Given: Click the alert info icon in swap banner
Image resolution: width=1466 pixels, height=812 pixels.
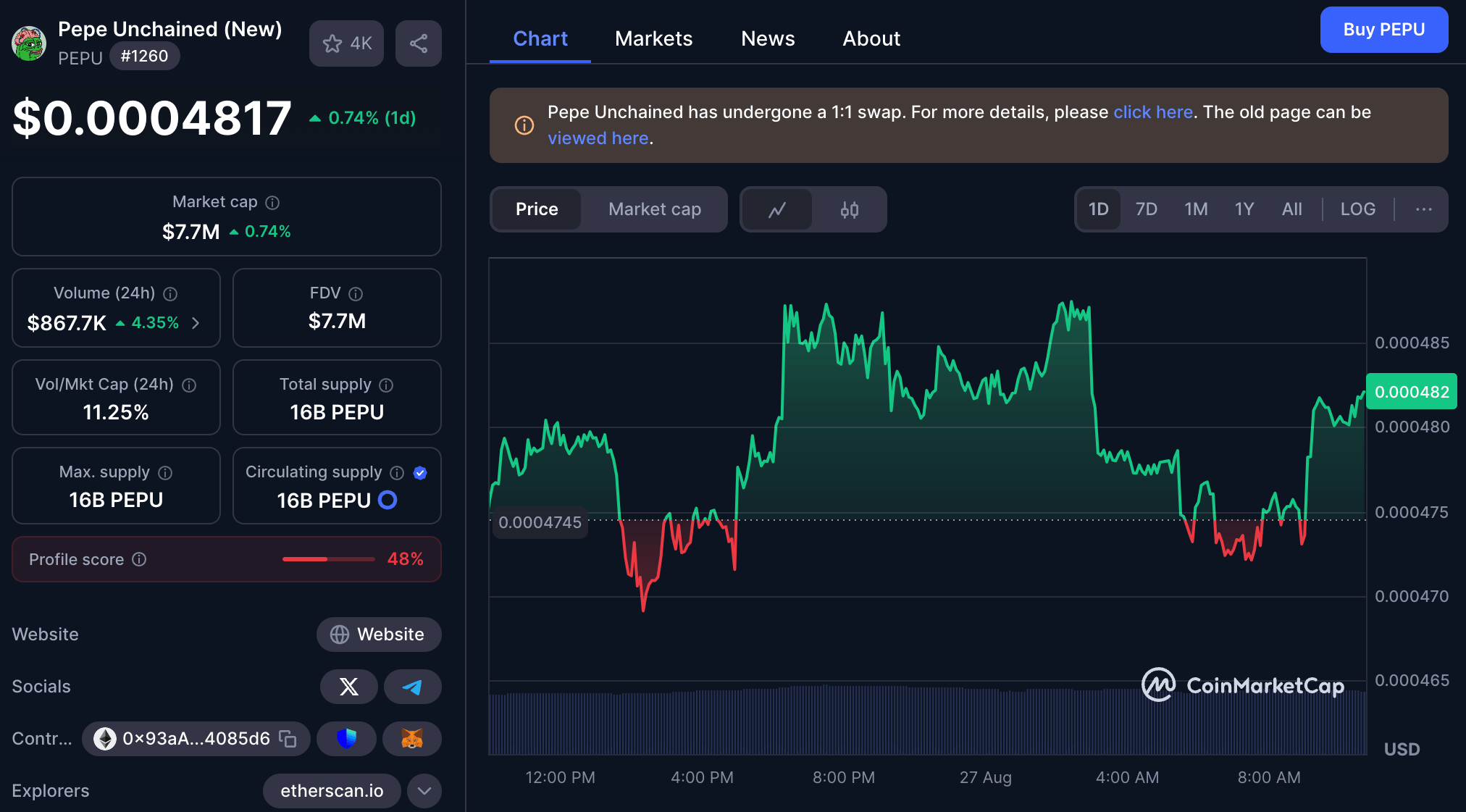Looking at the screenshot, I should 524,125.
